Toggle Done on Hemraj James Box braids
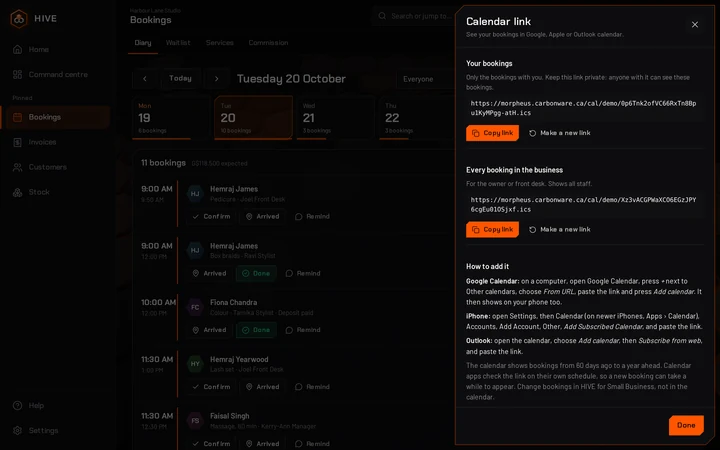The height and width of the screenshot is (450, 720). click(257, 273)
